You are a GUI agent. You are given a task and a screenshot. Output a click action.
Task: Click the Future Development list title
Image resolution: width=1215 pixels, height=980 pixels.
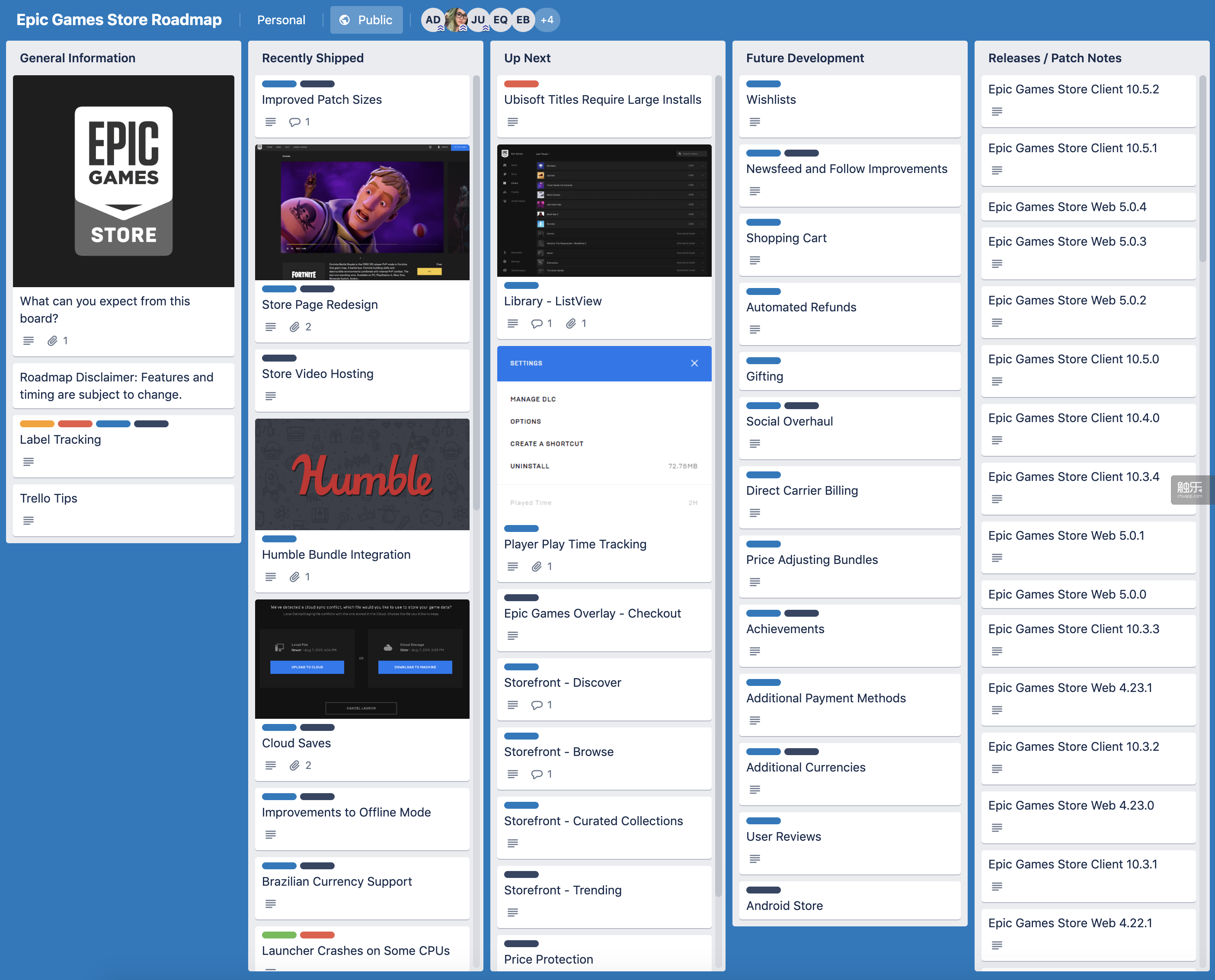point(805,58)
